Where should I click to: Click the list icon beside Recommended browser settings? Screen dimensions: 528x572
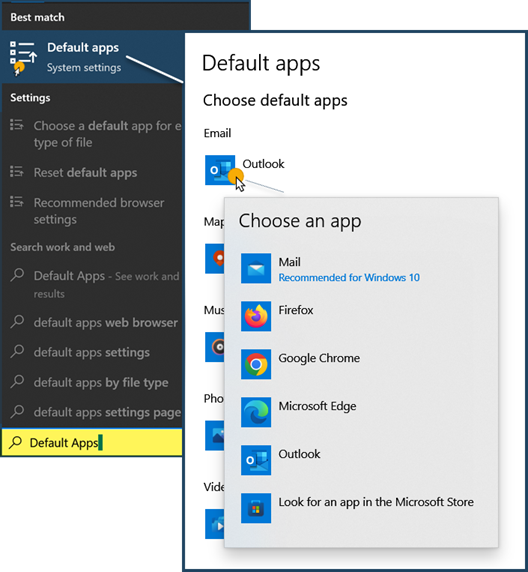(17, 201)
